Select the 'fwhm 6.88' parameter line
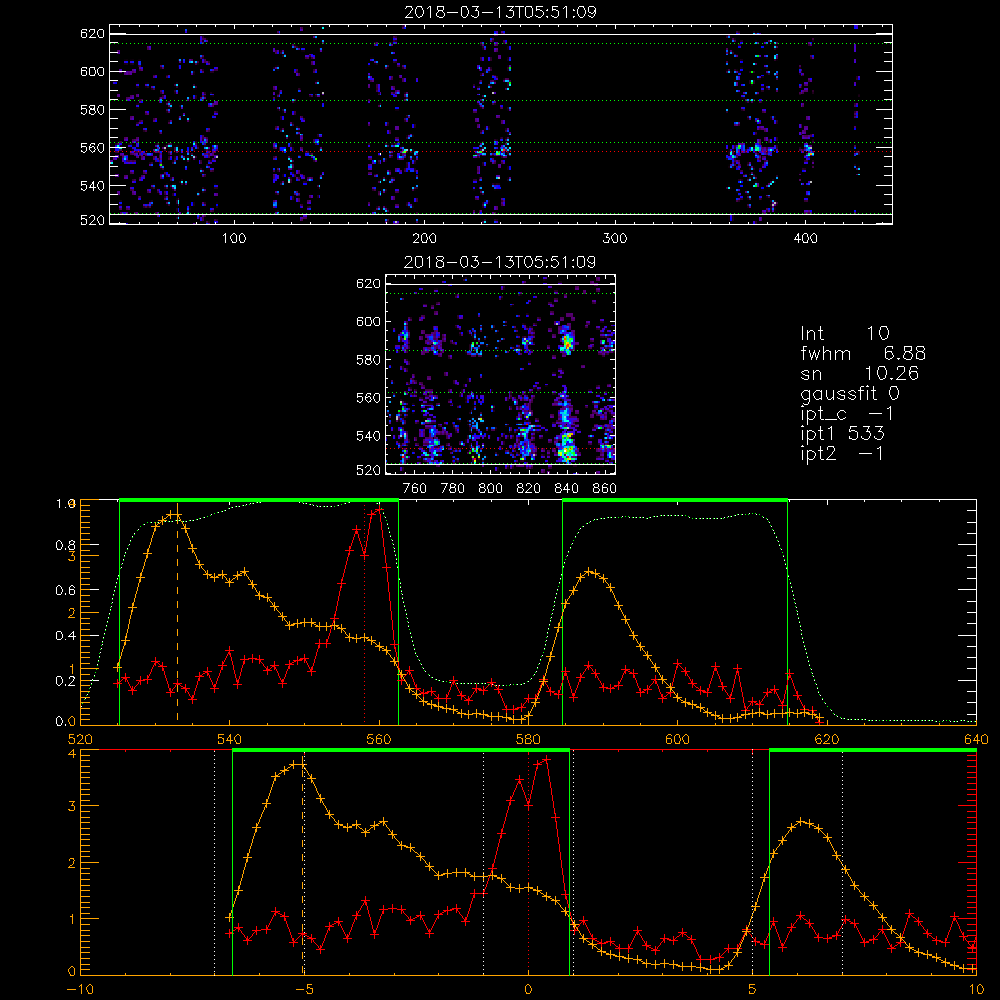 (x=863, y=353)
